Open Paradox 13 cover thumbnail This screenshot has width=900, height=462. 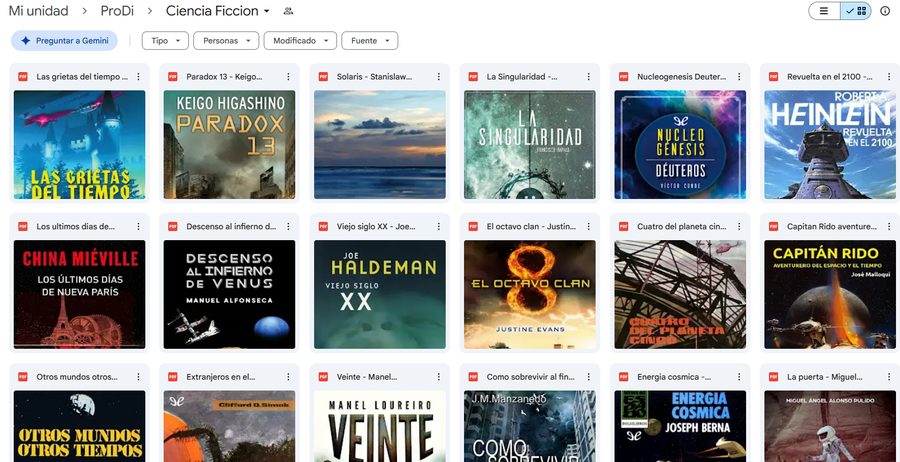[230, 145]
